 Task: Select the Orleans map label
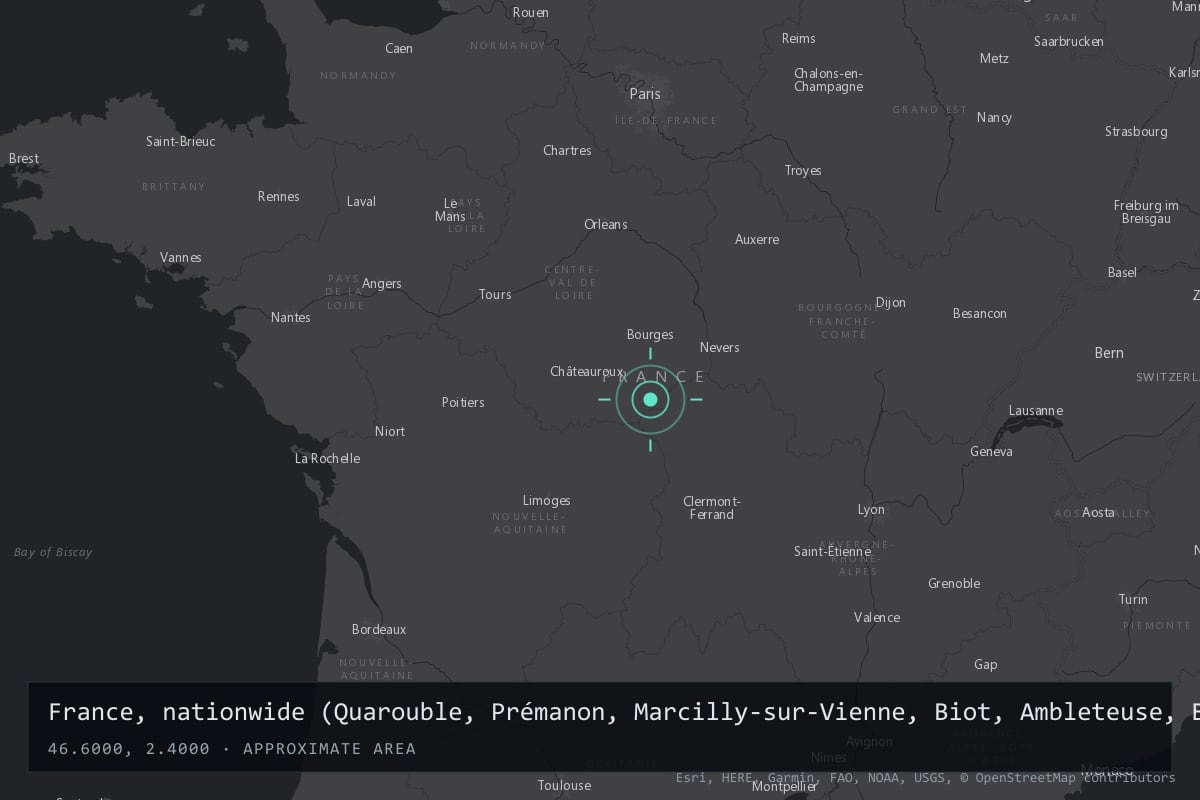(x=606, y=224)
